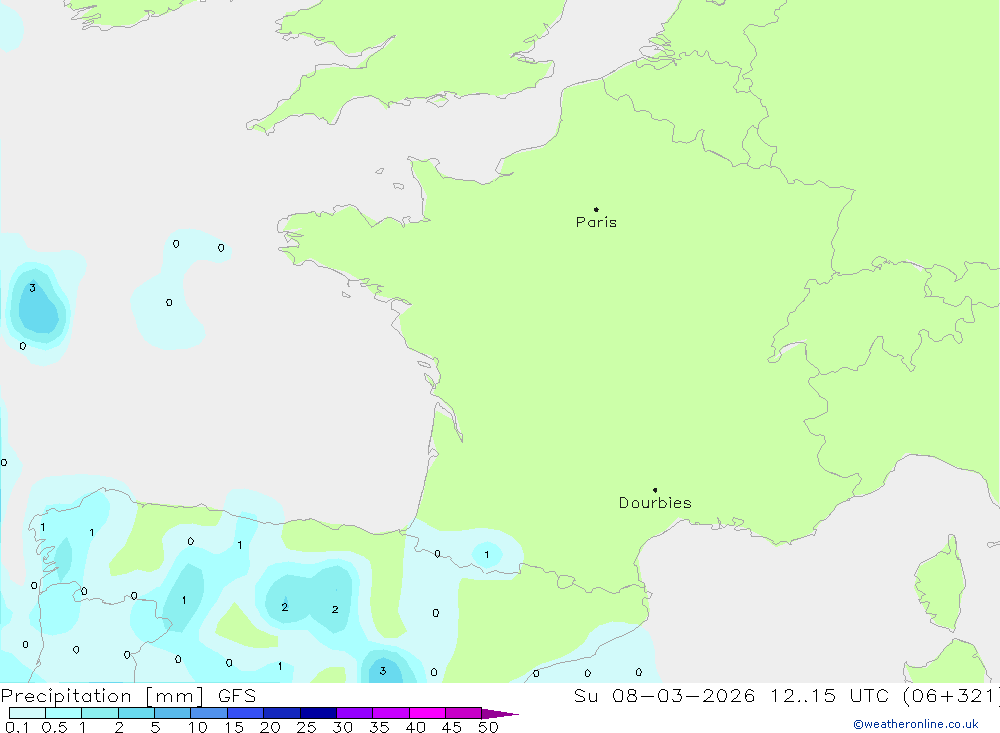This screenshot has height=733, width=1000.
Task: Click the Dourbies location dot marker
Action: [655, 490]
